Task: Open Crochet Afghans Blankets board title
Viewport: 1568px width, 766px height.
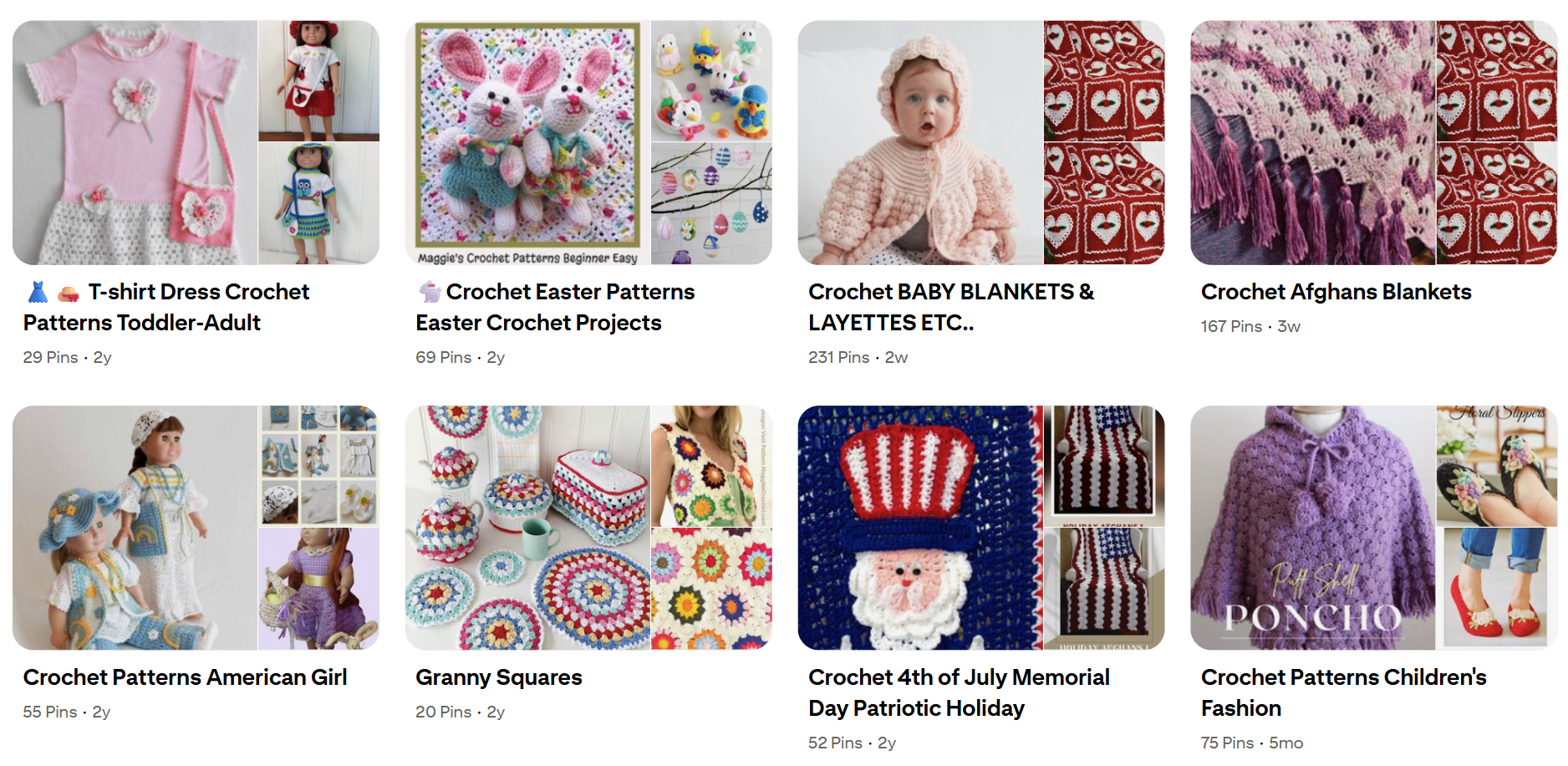Action: pyautogui.click(x=1336, y=292)
